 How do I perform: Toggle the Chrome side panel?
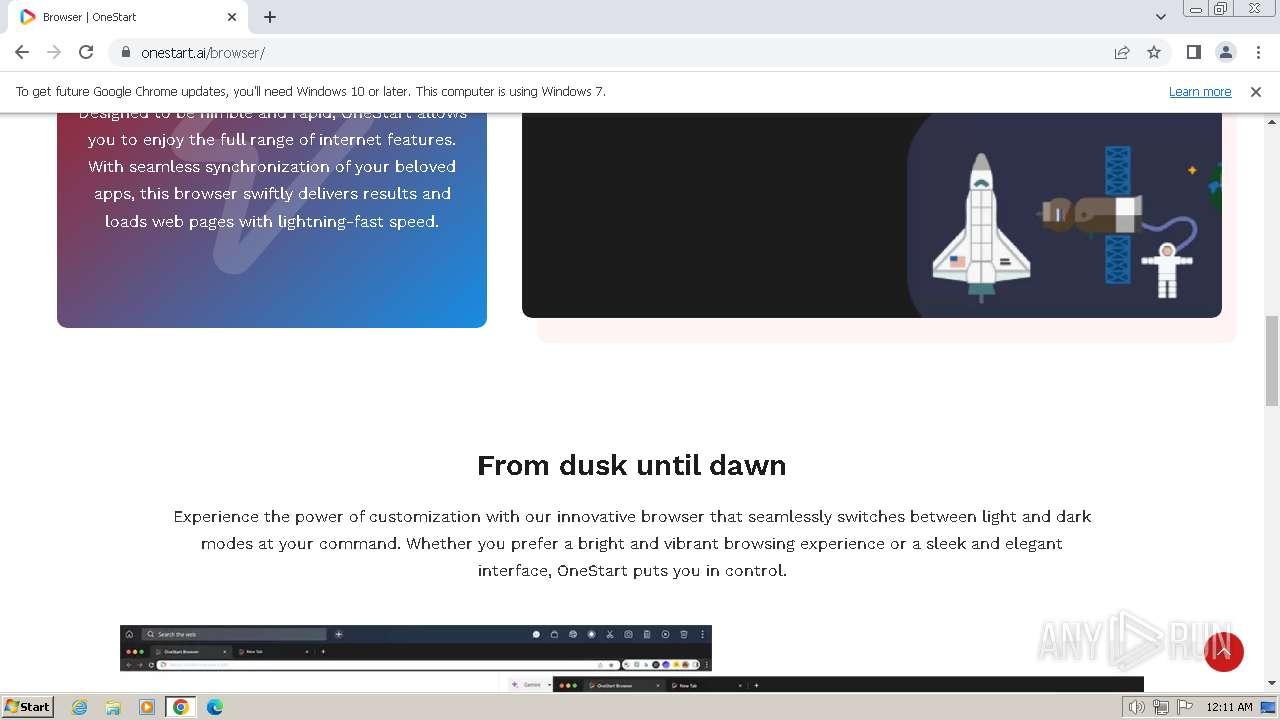click(1193, 52)
